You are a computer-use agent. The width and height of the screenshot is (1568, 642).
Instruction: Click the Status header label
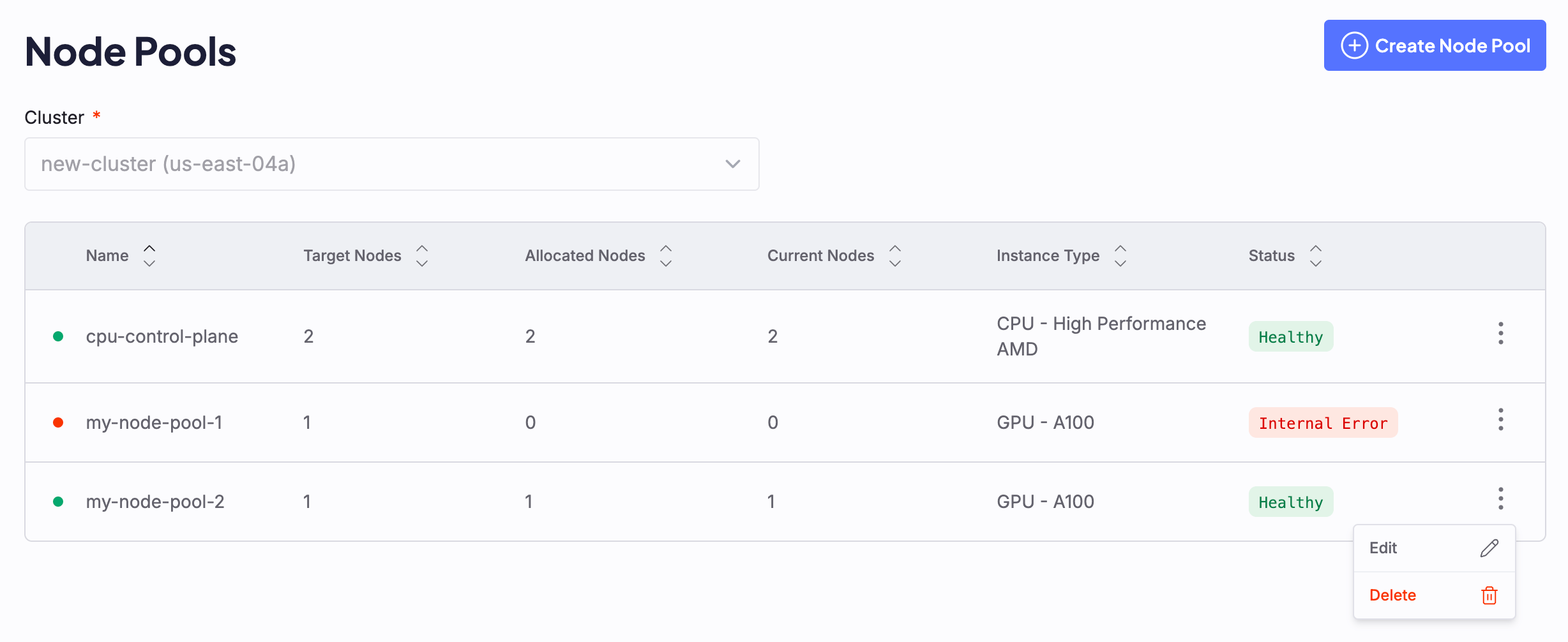[x=1272, y=256]
